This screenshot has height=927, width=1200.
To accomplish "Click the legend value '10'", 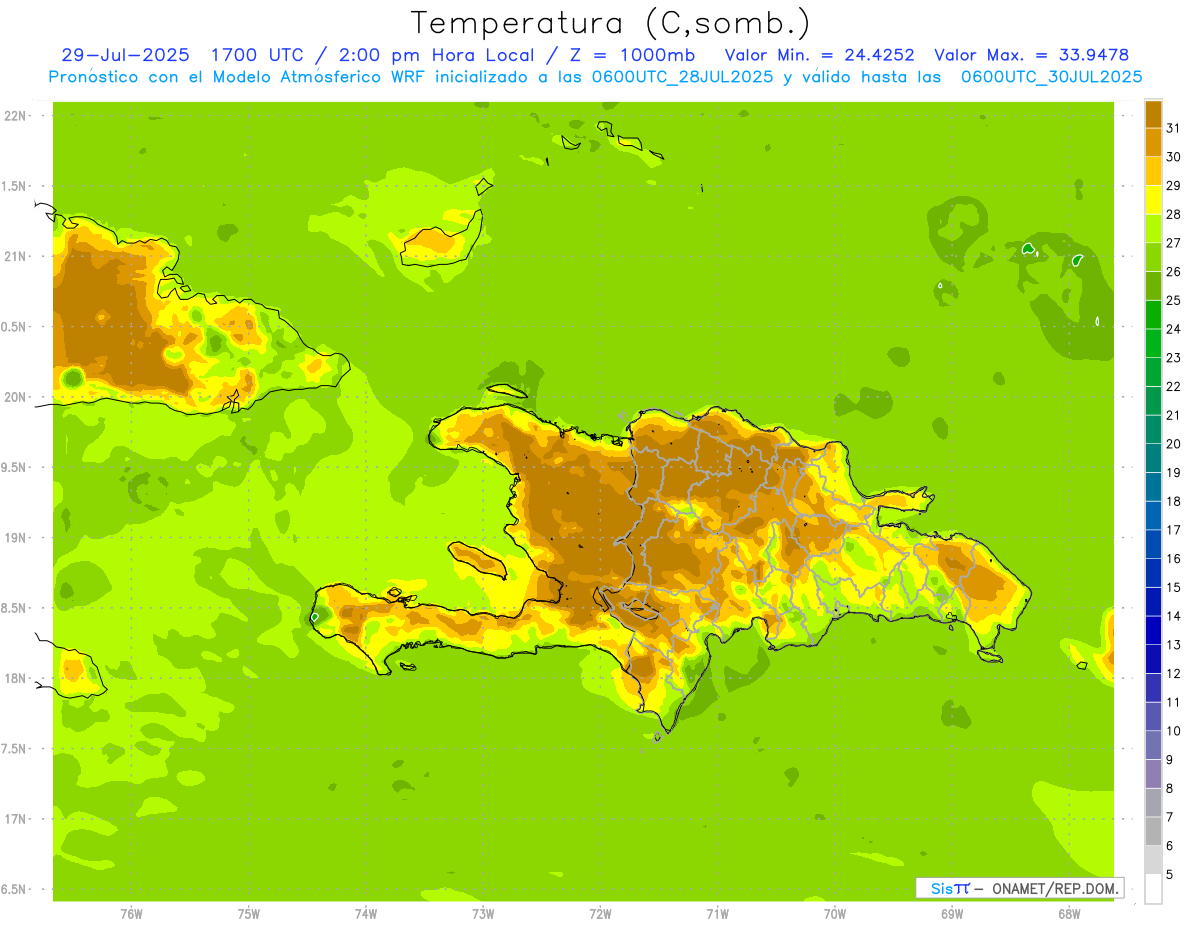I will [x=1173, y=731].
